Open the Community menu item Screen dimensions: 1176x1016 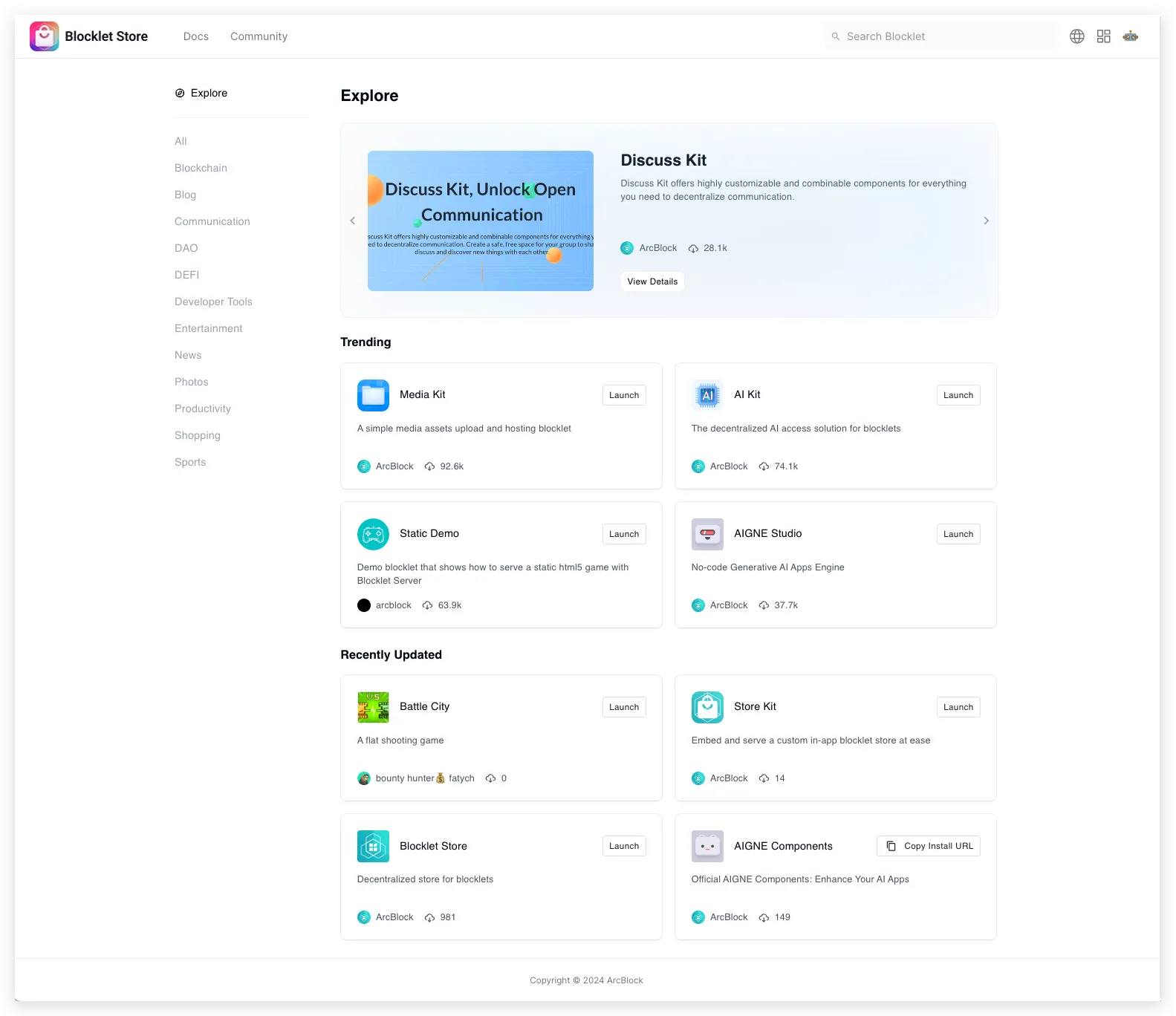pyautogui.click(x=259, y=36)
